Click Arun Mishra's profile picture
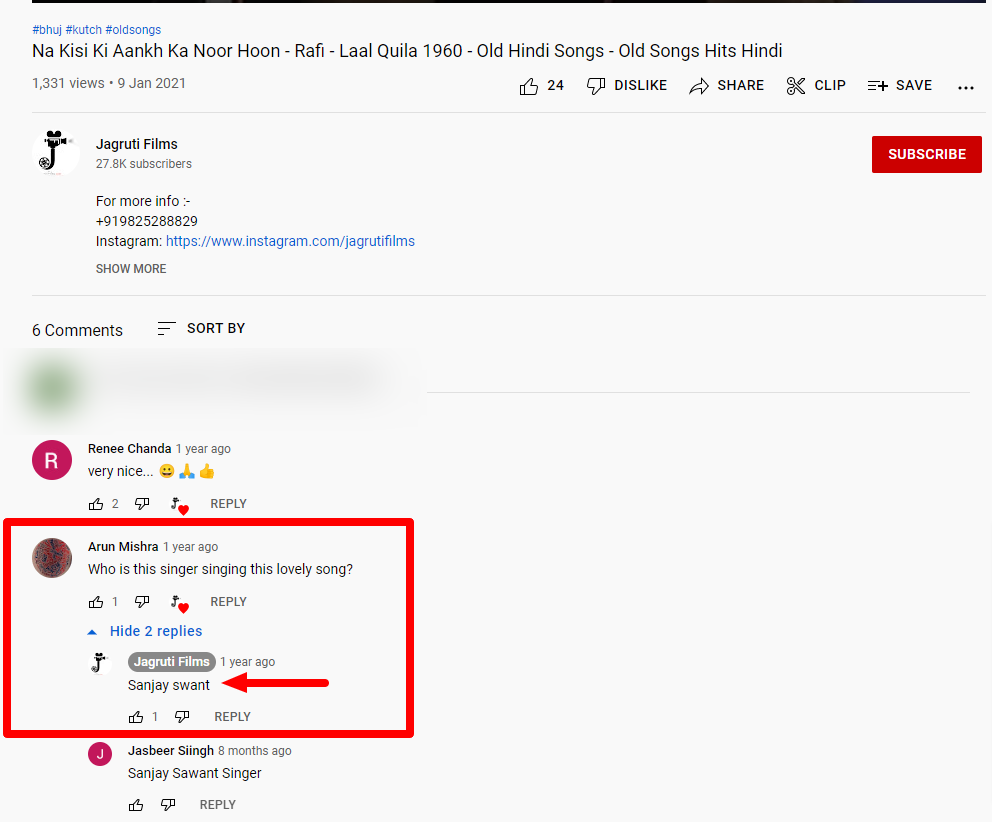Viewport: 992px width, 822px height. coord(52,557)
